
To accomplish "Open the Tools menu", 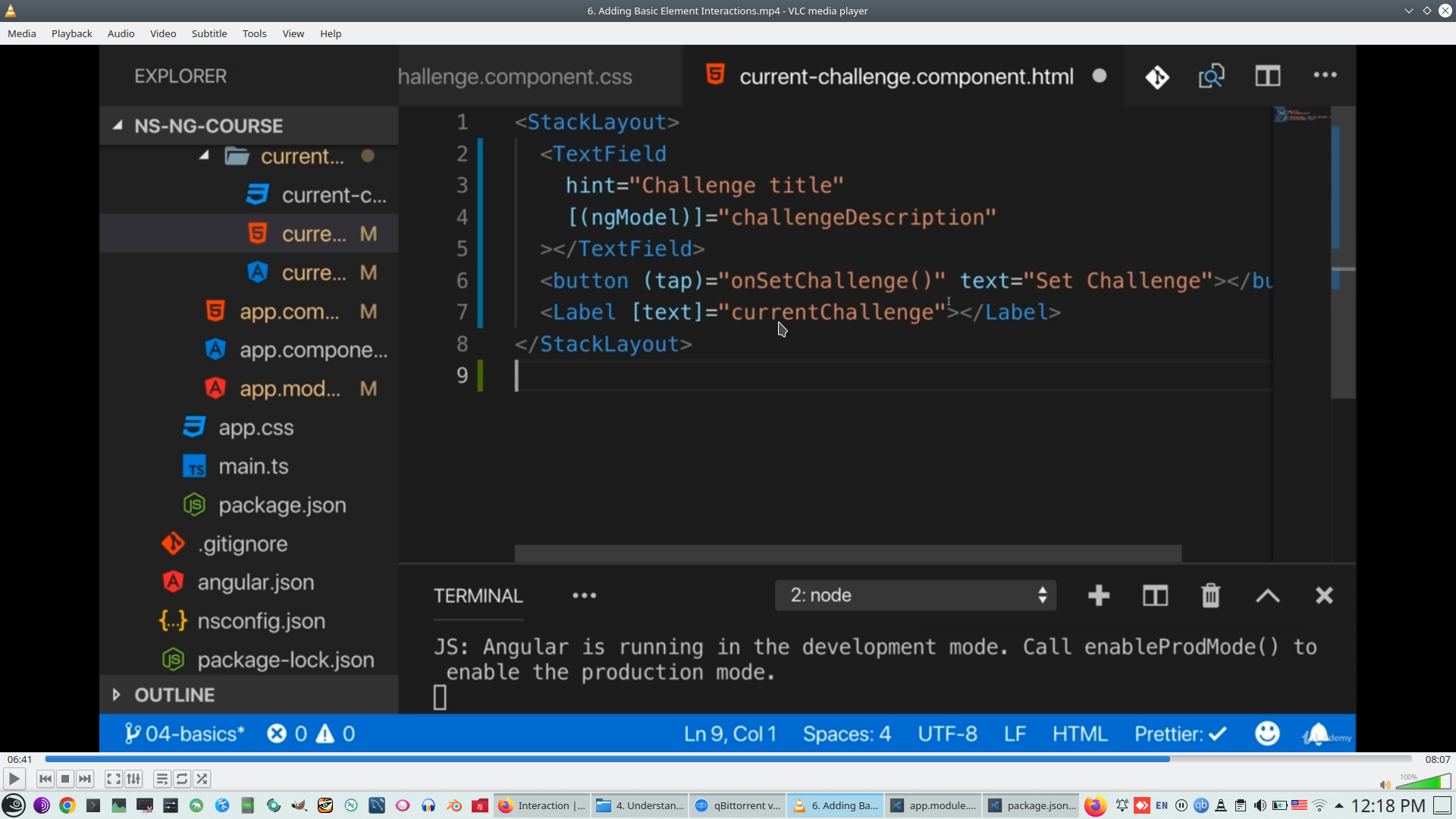I will pos(254,33).
